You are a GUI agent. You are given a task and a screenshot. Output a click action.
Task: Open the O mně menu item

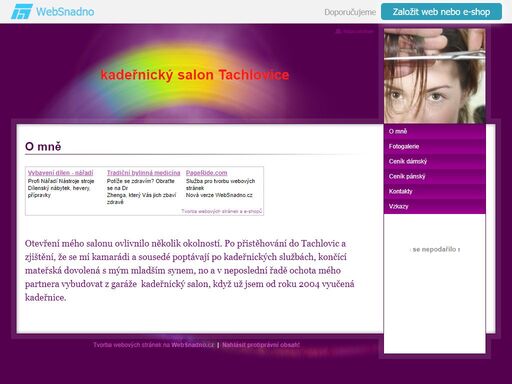coord(435,131)
